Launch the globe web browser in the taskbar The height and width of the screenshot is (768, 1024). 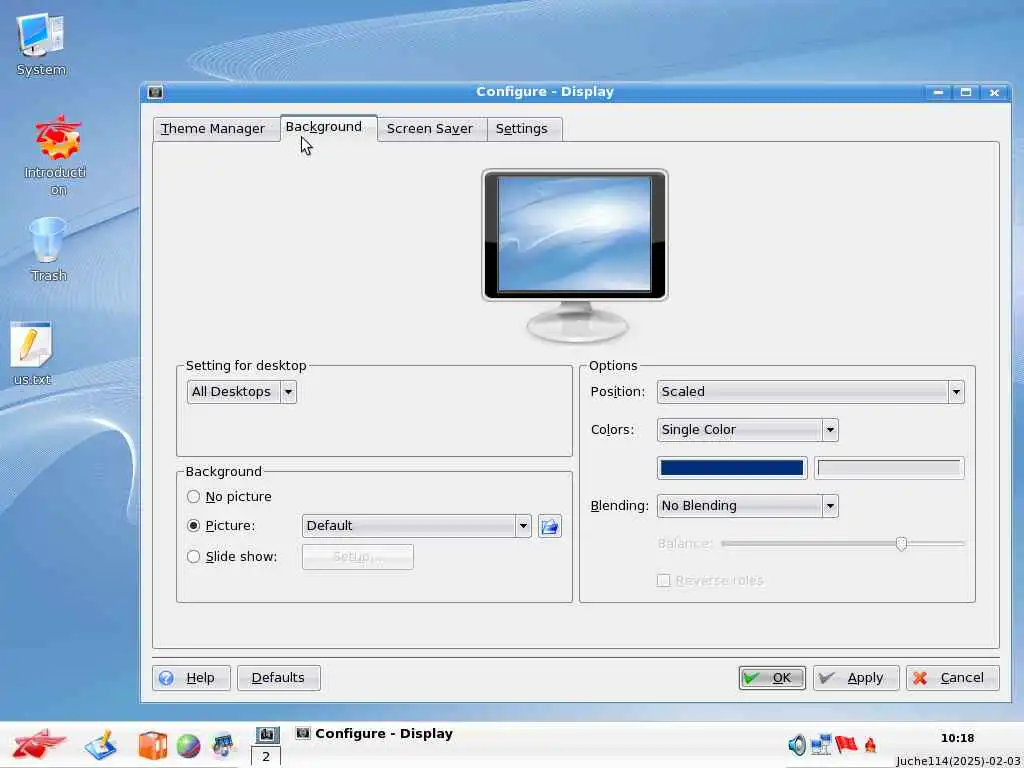(x=188, y=746)
